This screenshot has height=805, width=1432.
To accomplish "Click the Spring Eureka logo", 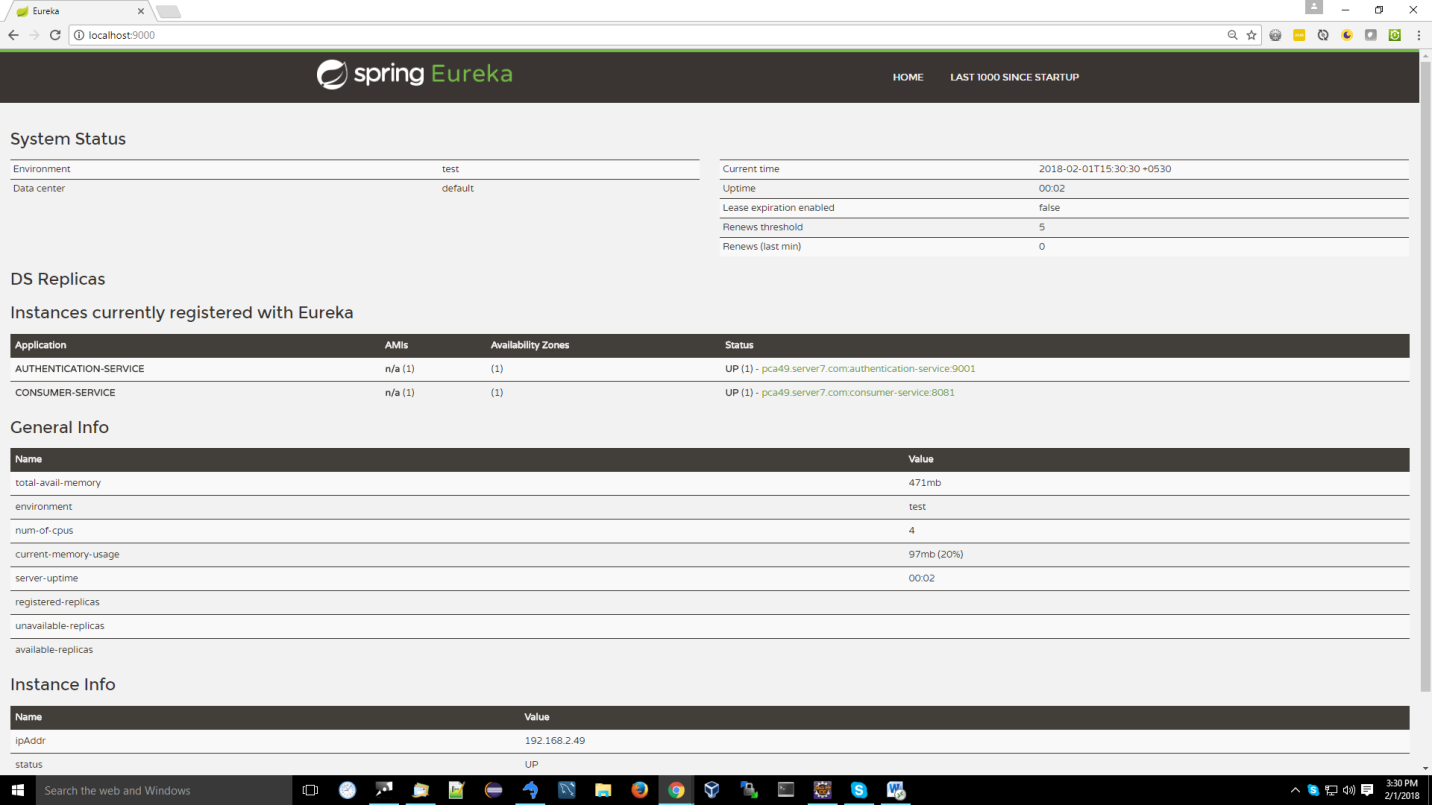I will coord(414,75).
